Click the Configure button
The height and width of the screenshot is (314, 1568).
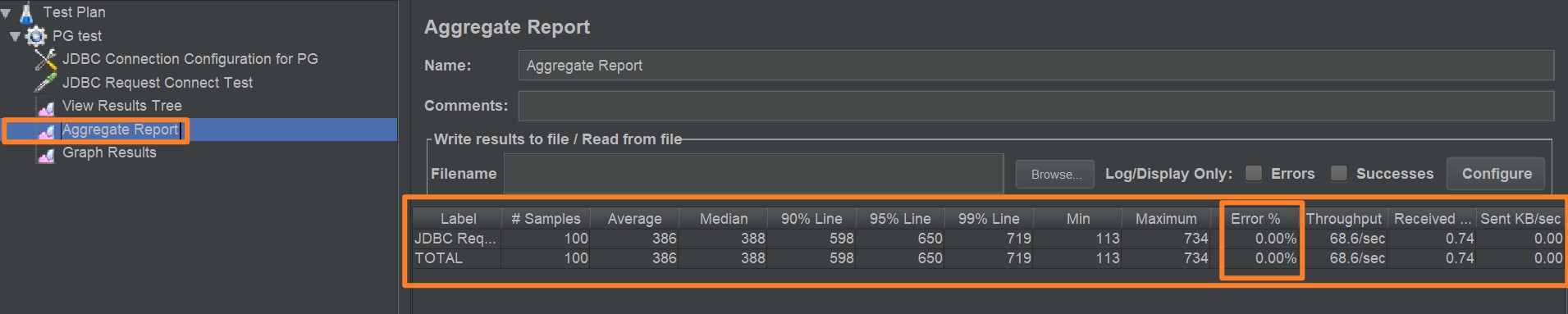pyautogui.click(x=1496, y=174)
